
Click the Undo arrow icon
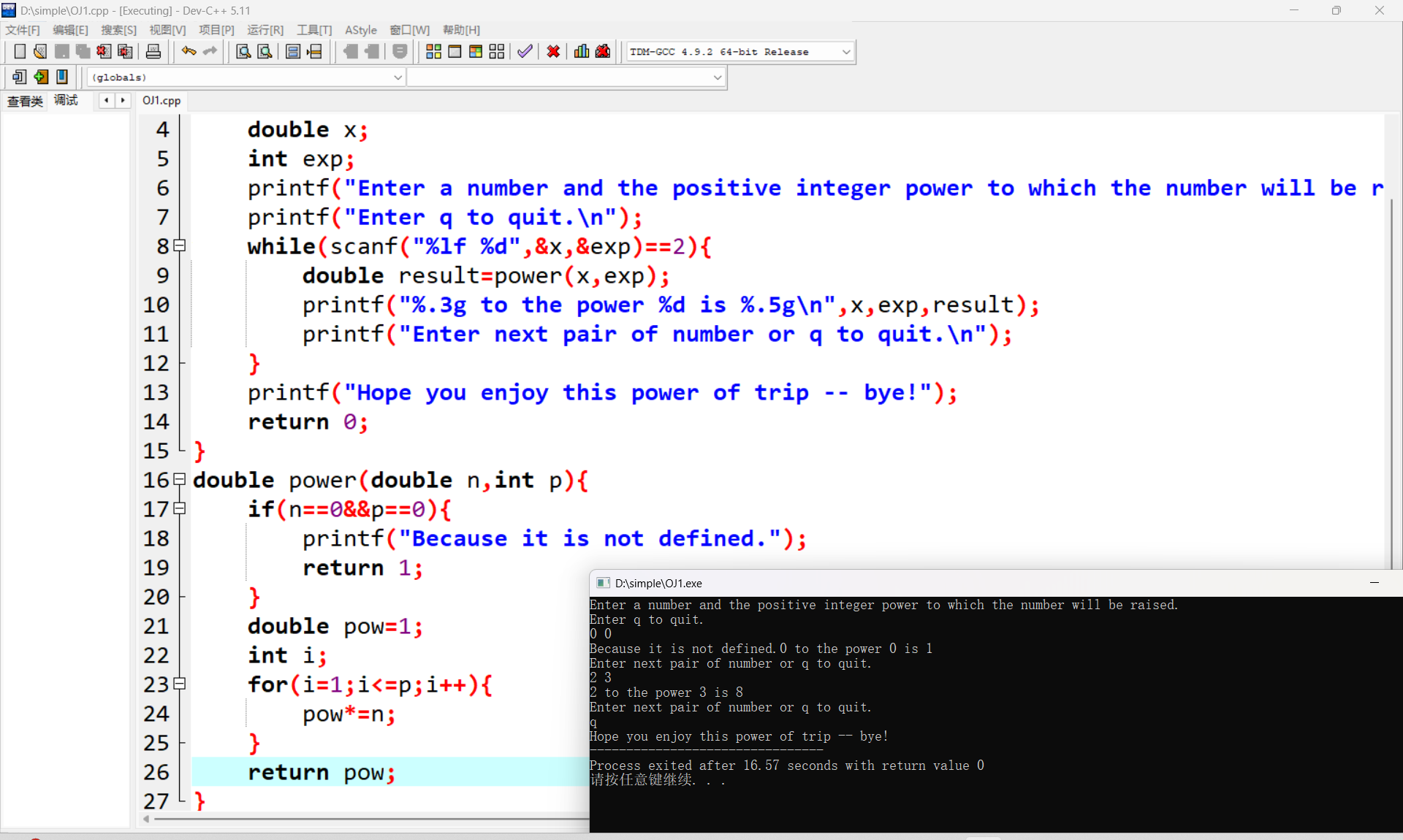coord(189,52)
